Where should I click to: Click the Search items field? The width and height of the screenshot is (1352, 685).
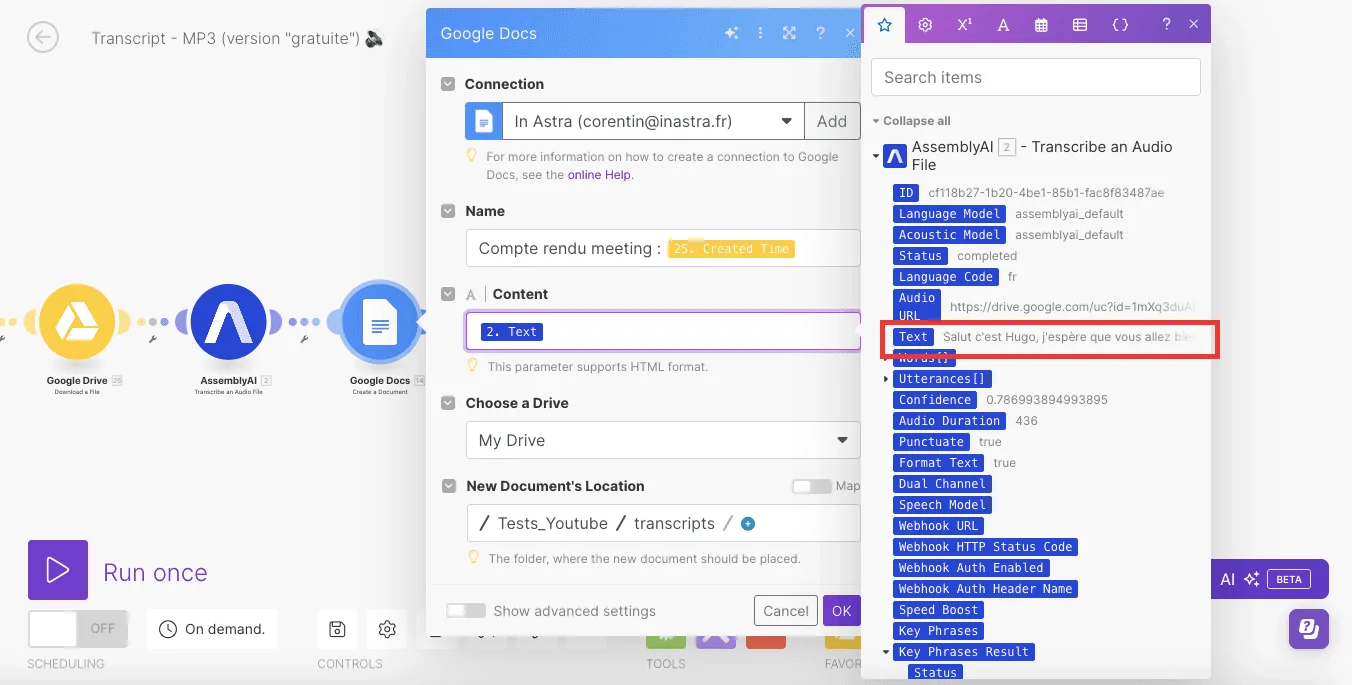1035,77
